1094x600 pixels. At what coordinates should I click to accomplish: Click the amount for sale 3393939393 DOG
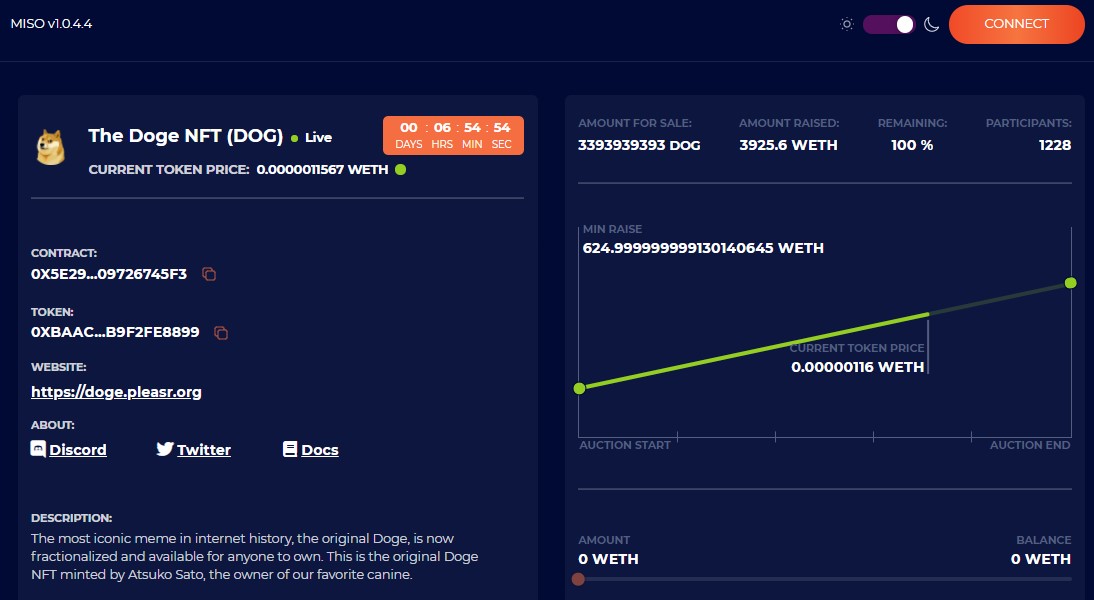[x=639, y=145]
